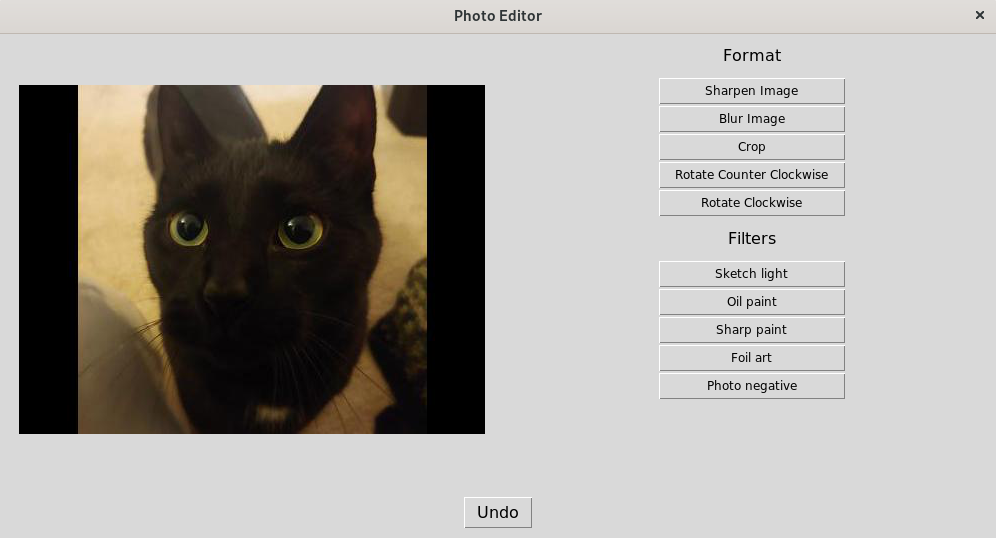This screenshot has width=996, height=538.
Task: Click the white chest patch on the cat
Action: [x=272, y=415]
